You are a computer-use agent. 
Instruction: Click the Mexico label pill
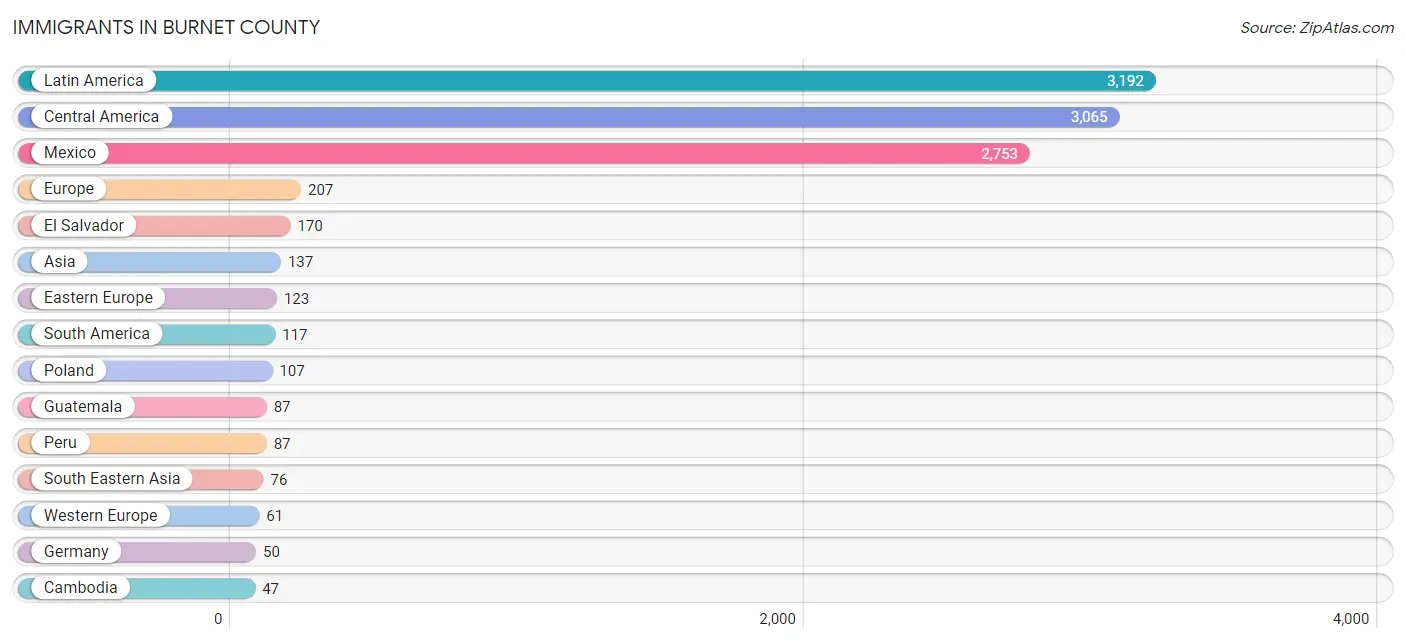[x=70, y=153]
